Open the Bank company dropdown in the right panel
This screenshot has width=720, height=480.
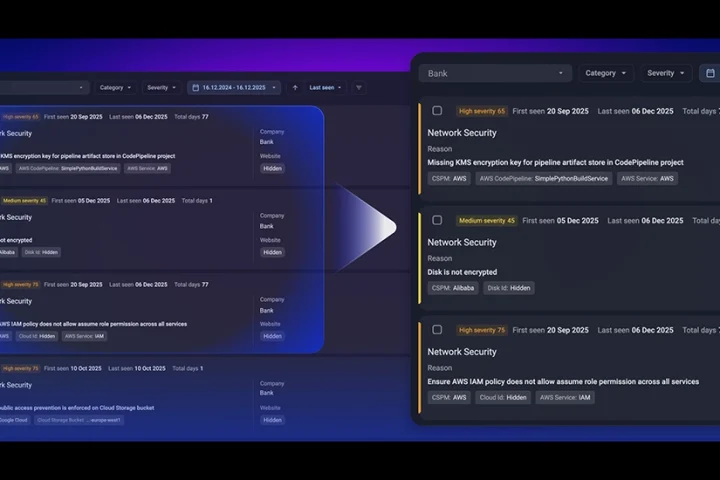click(495, 73)
